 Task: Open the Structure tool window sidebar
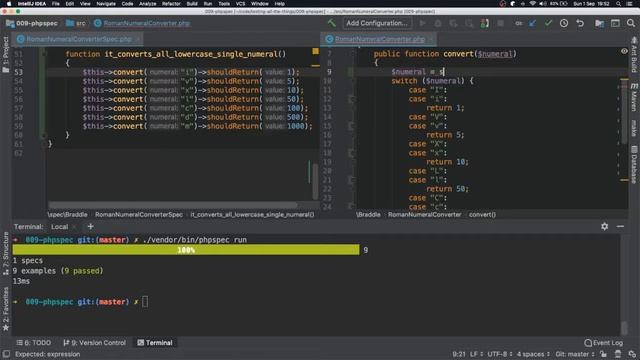(x=6, y=253)
